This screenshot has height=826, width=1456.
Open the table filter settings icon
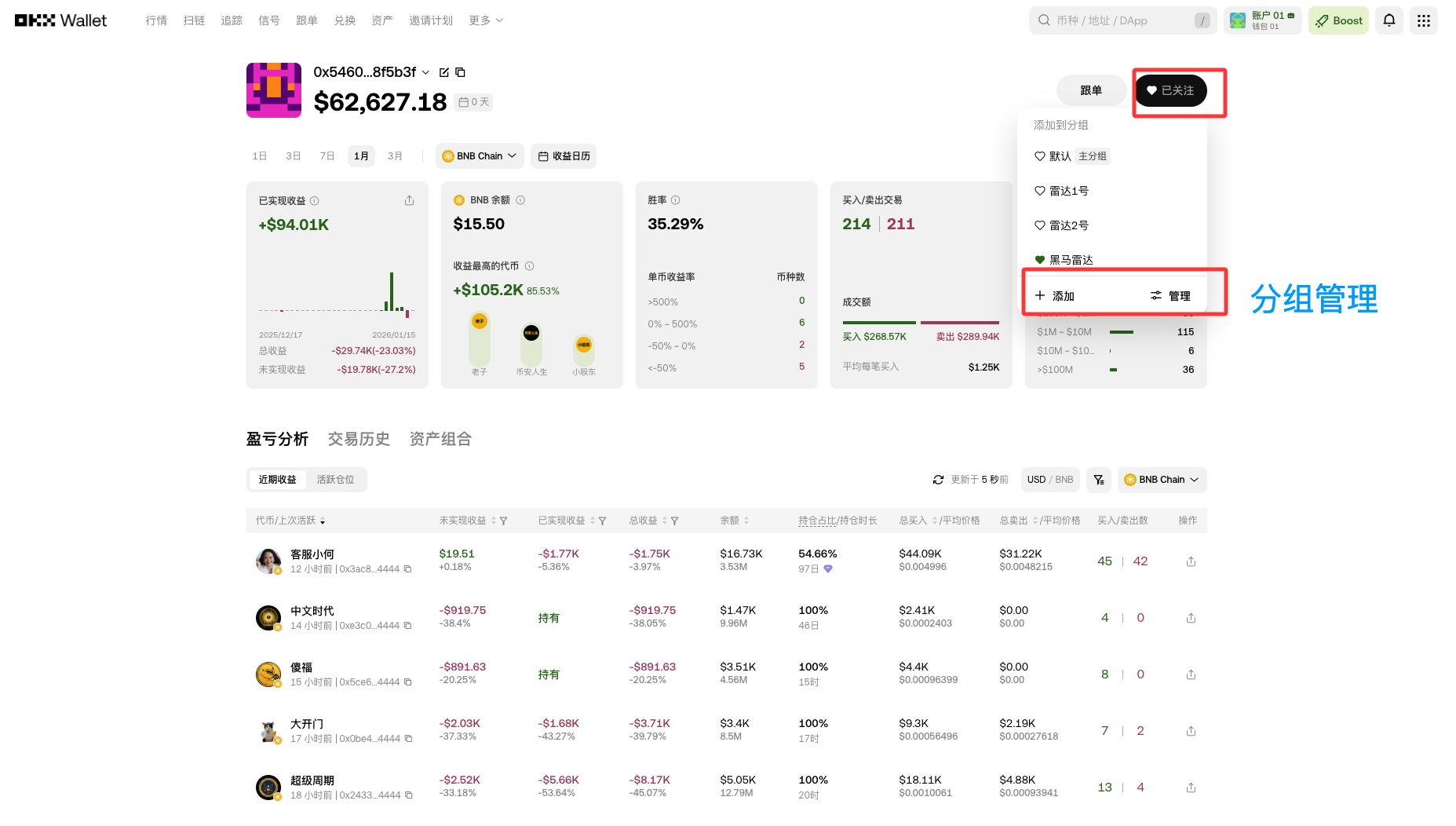(x=1099, y=480)
